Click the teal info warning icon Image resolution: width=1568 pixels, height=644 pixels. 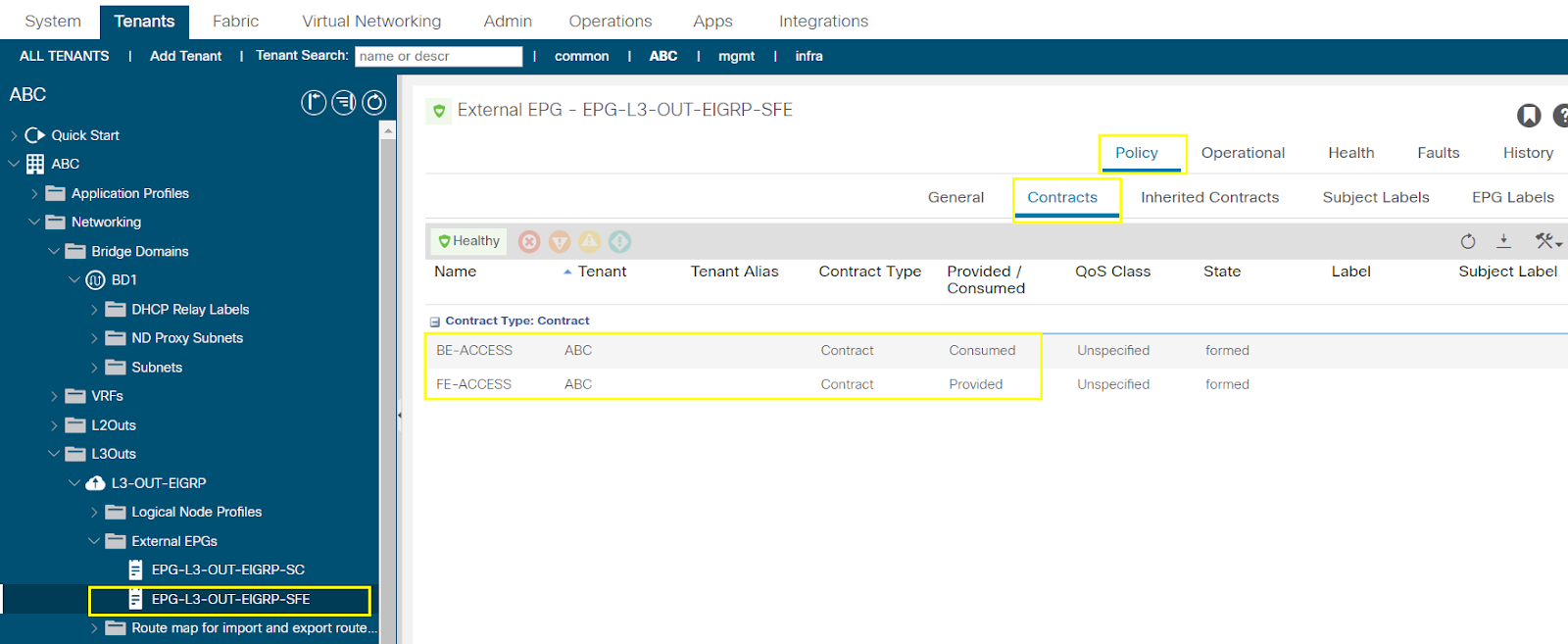[x=619, y=241]
